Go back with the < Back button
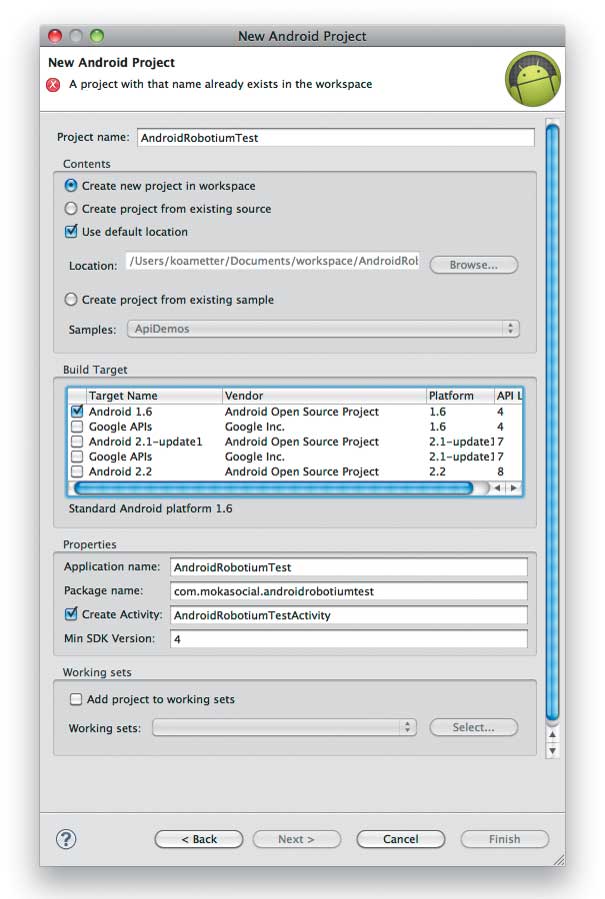 coord(199,839)
